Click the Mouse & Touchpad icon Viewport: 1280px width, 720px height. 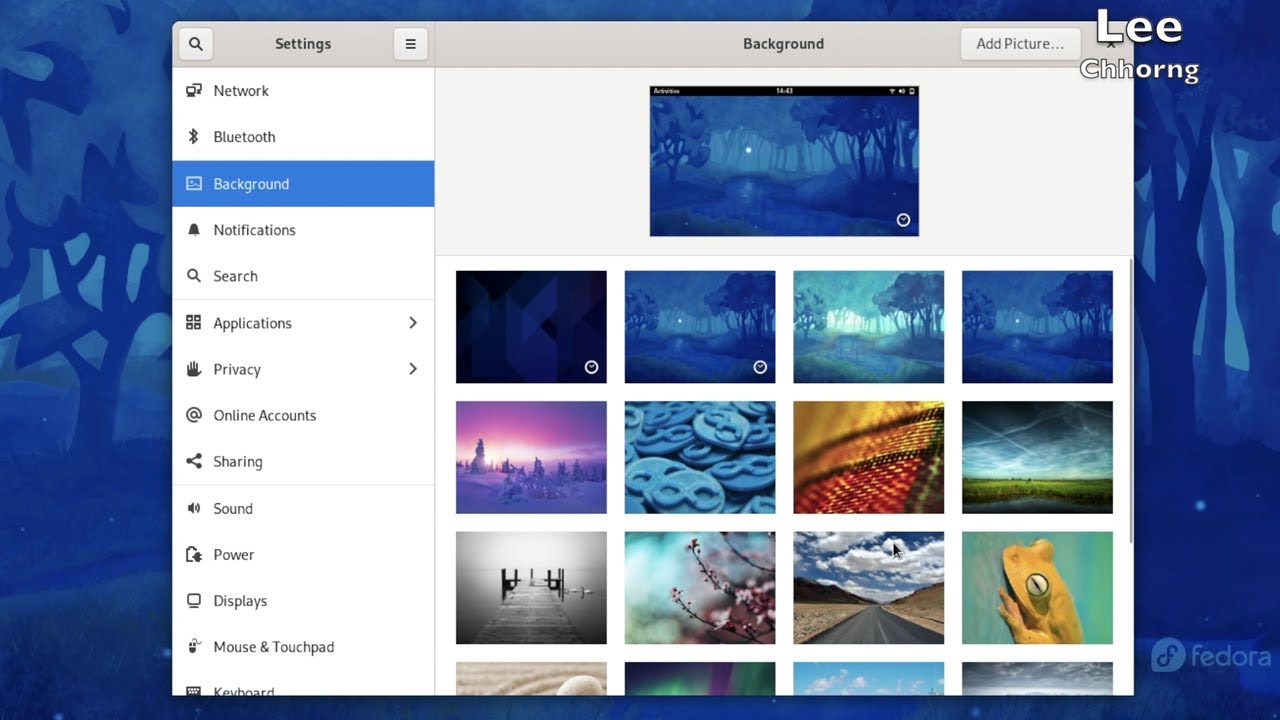pyautogui.click(x=194, y=647)
